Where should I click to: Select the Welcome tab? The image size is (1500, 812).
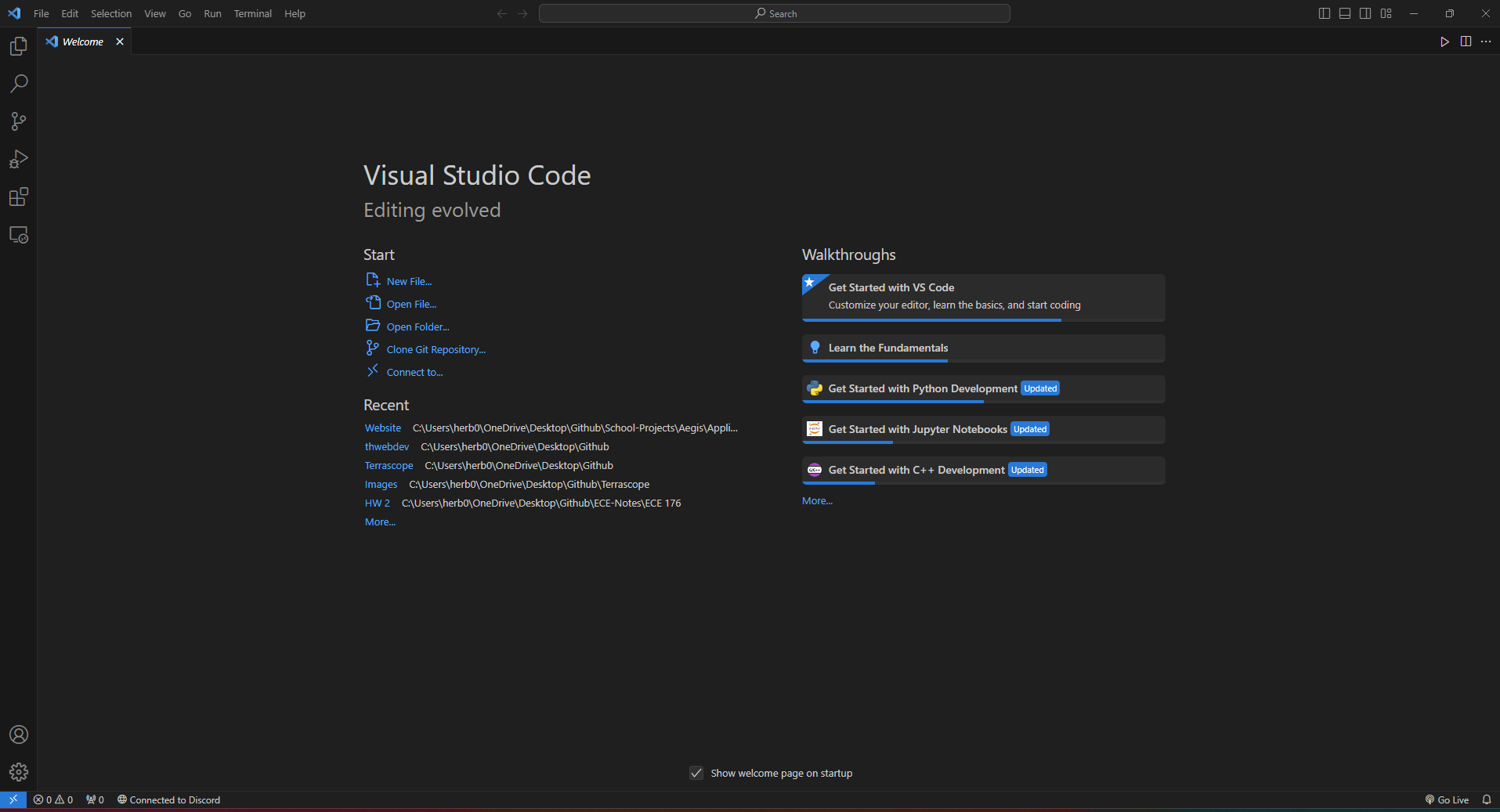(81, 42)
